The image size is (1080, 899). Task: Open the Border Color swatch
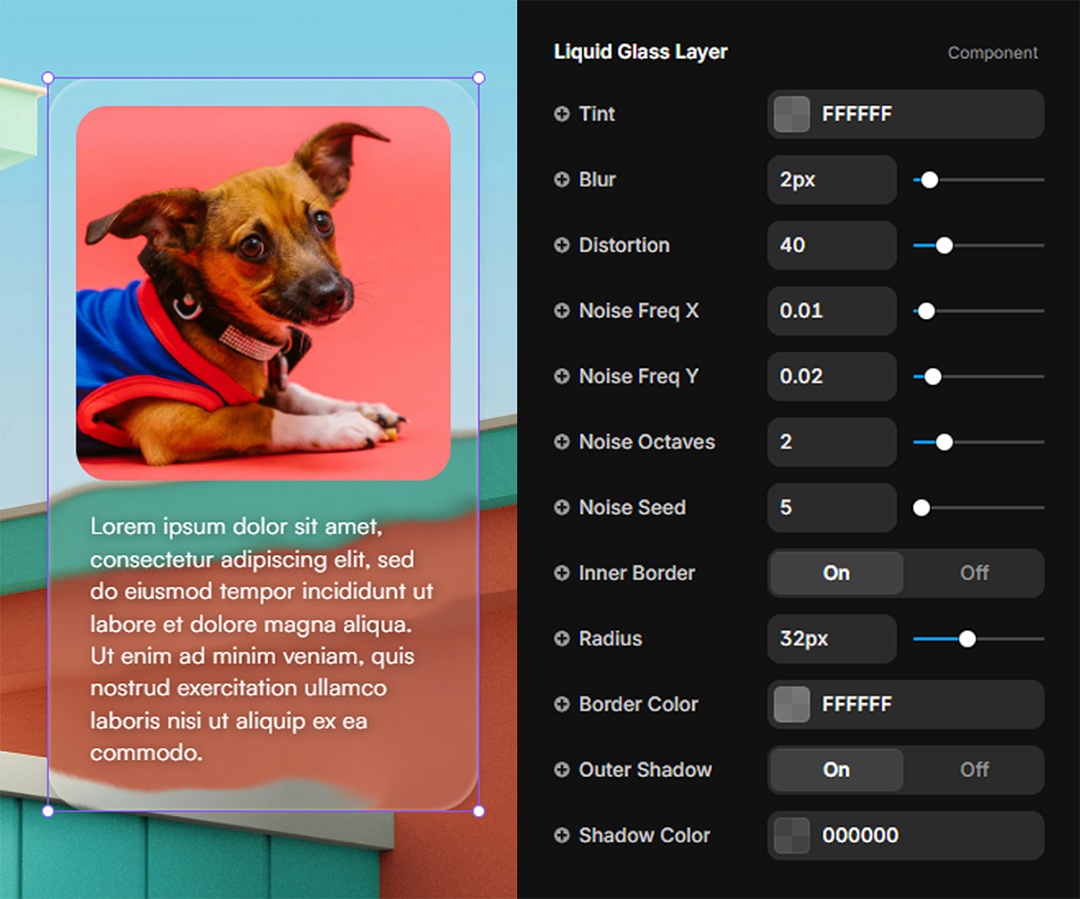click(x=792, y=704)
